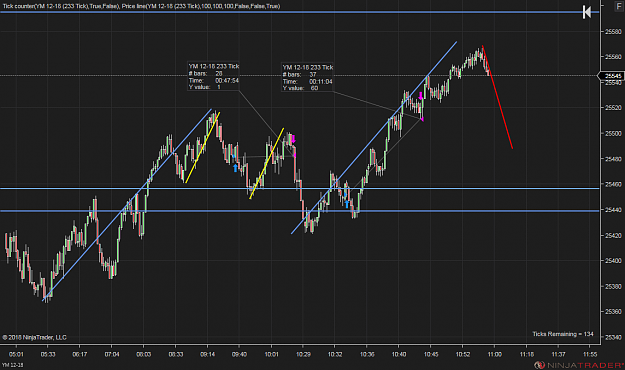The image size is (625, 370).
Task: Click the 25520 price axis label
Action: [x=613, y=108]
